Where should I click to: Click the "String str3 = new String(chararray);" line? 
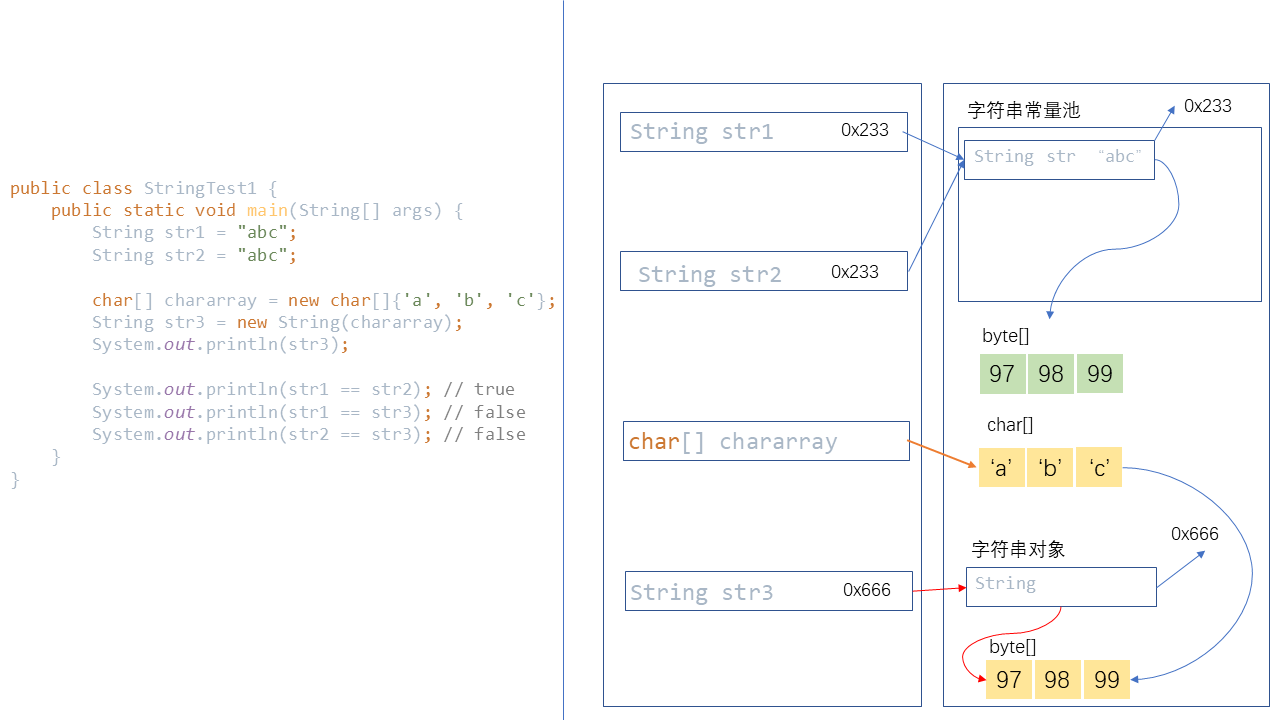(278, 322)
